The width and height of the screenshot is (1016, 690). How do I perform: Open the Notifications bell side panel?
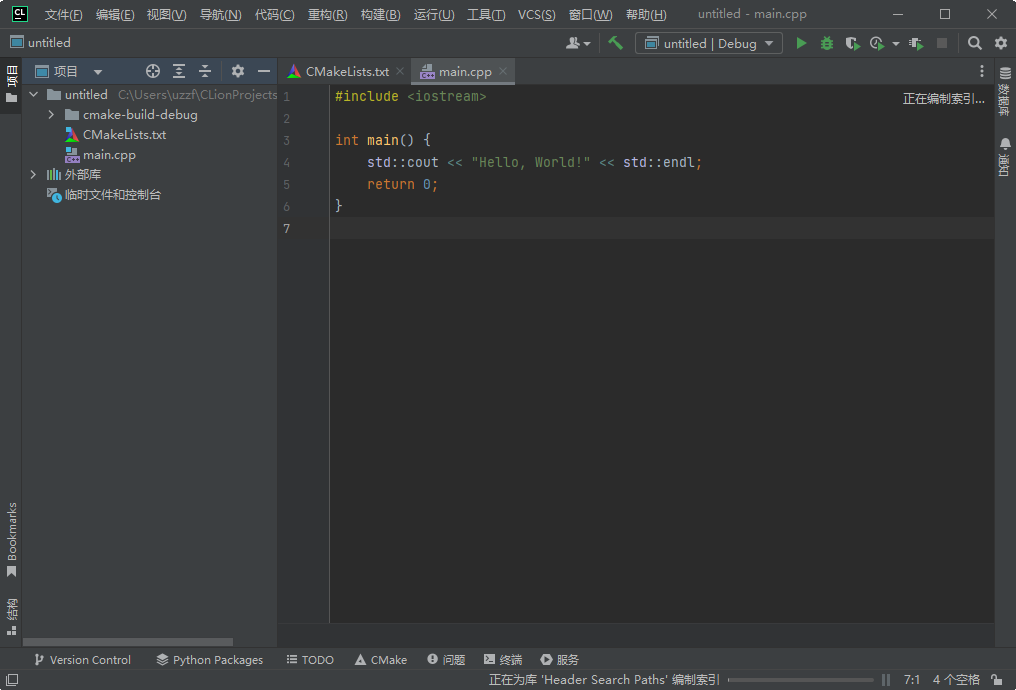click(x=1005, y=156)
